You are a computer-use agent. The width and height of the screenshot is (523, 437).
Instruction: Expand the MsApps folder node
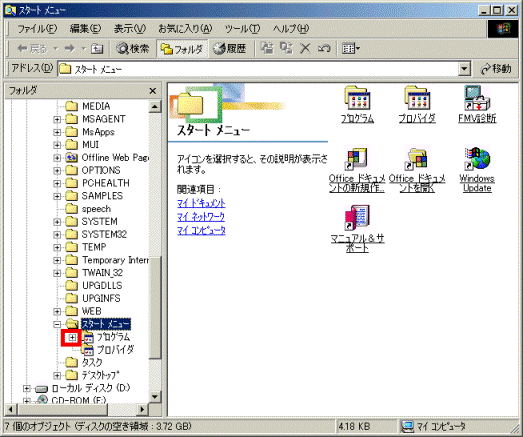[x=57, y=132]
